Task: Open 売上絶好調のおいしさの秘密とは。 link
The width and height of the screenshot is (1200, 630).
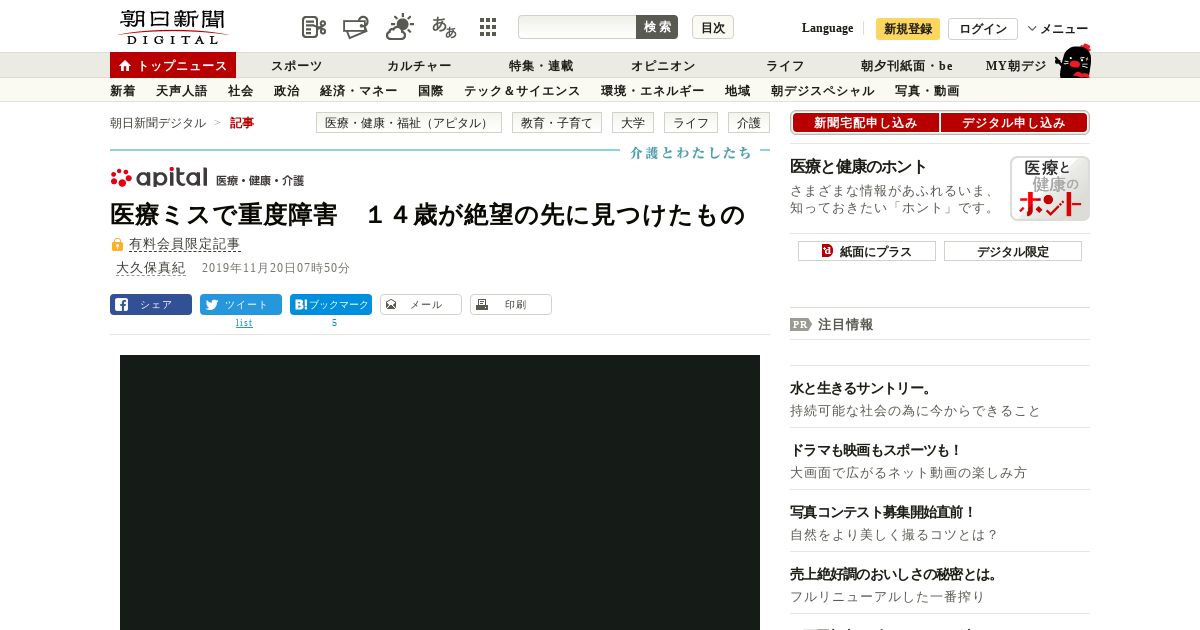Action: point(894,574)
